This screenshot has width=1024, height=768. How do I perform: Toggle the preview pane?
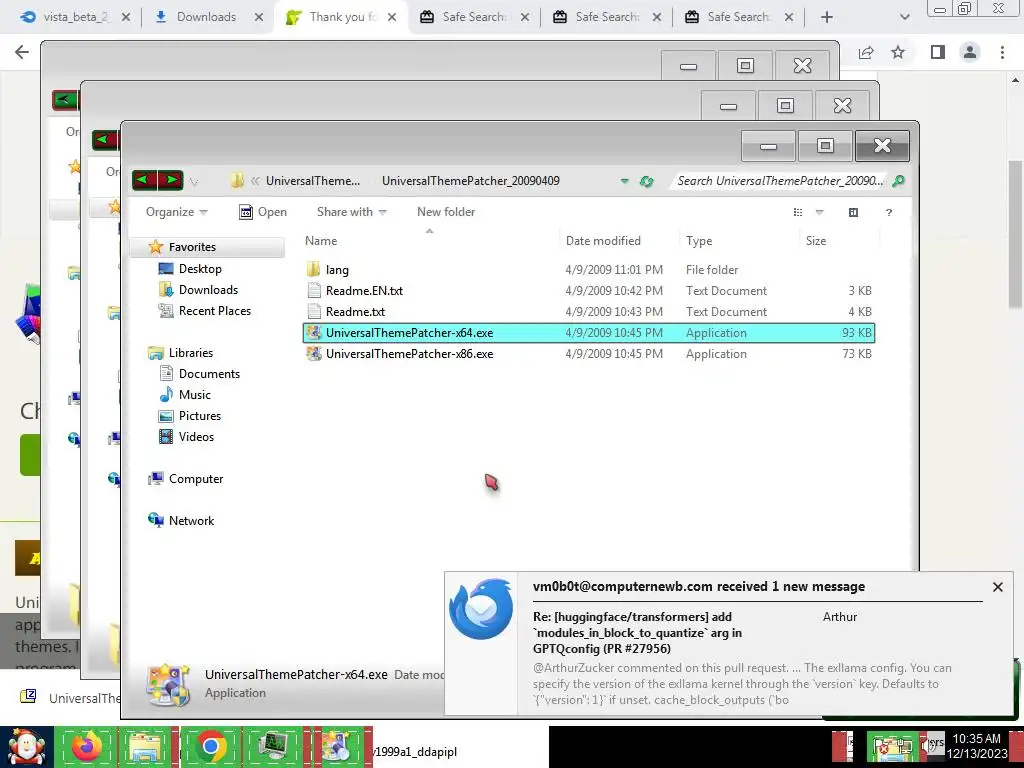[853, 212]
